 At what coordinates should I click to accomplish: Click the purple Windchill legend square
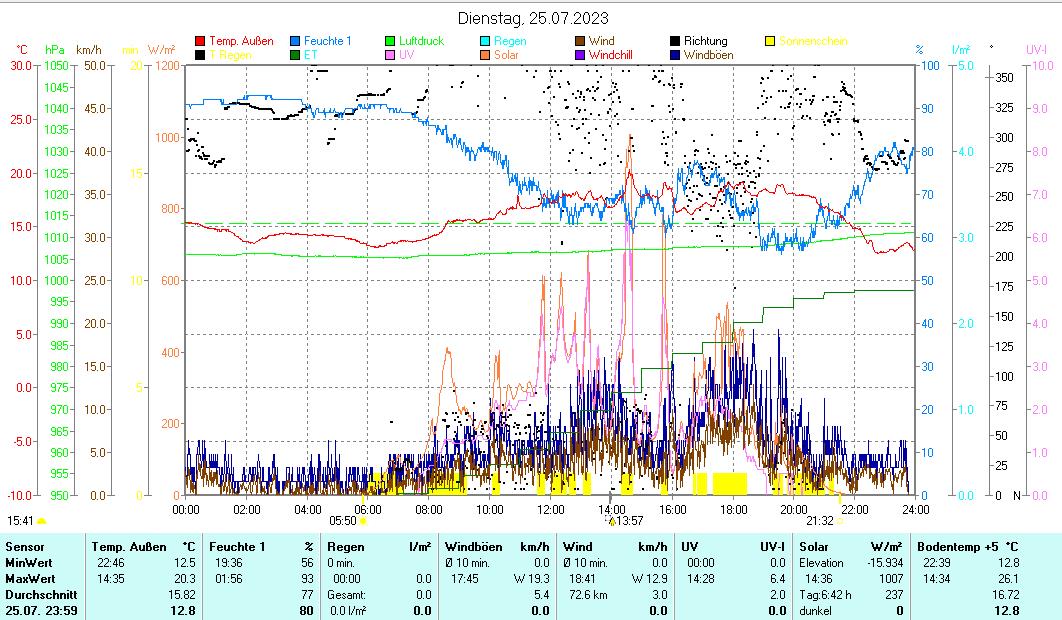coord(580,55)
